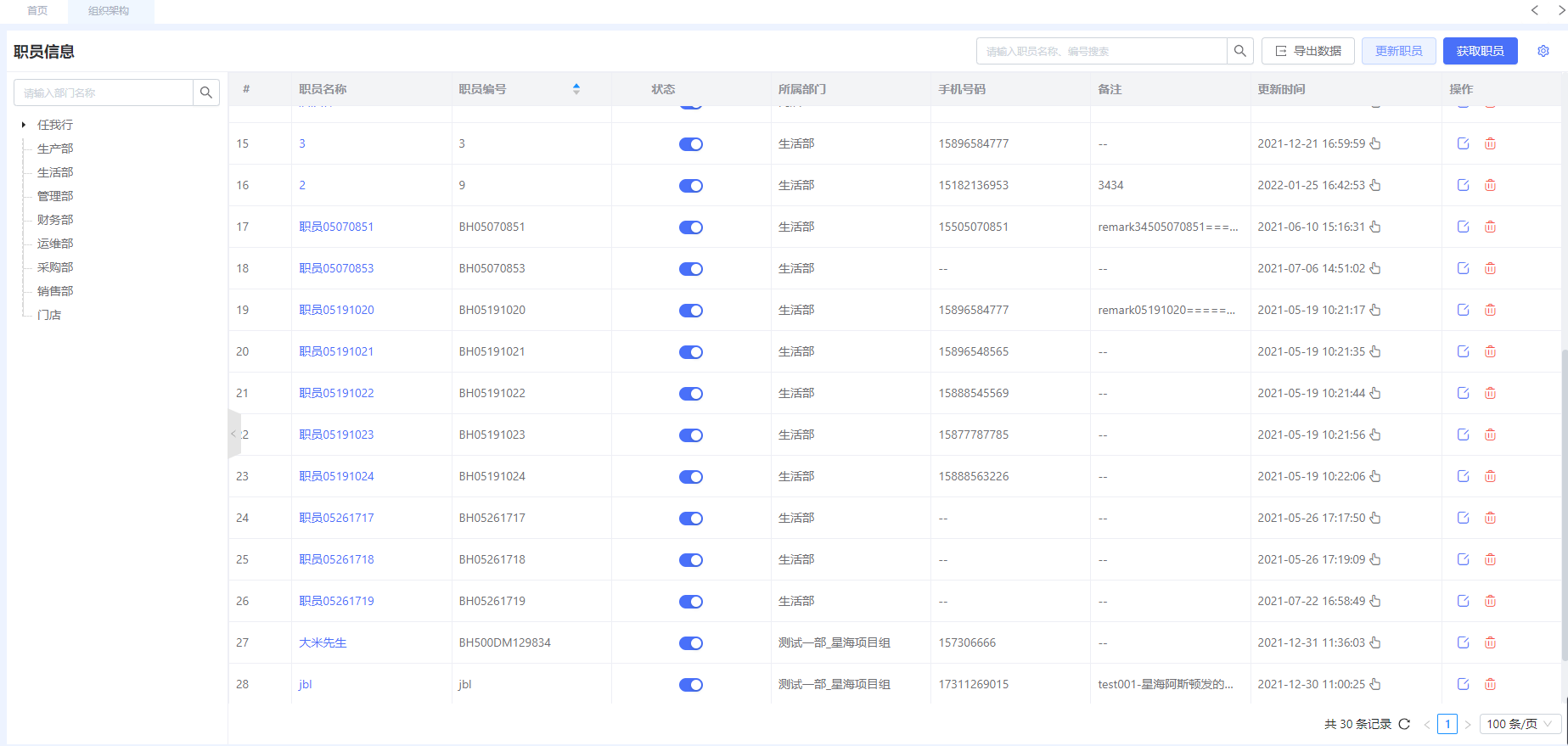This screenshot has height=746, width=1568.
Task: Edit 职员05191024 row
Action: (1463, 476)
